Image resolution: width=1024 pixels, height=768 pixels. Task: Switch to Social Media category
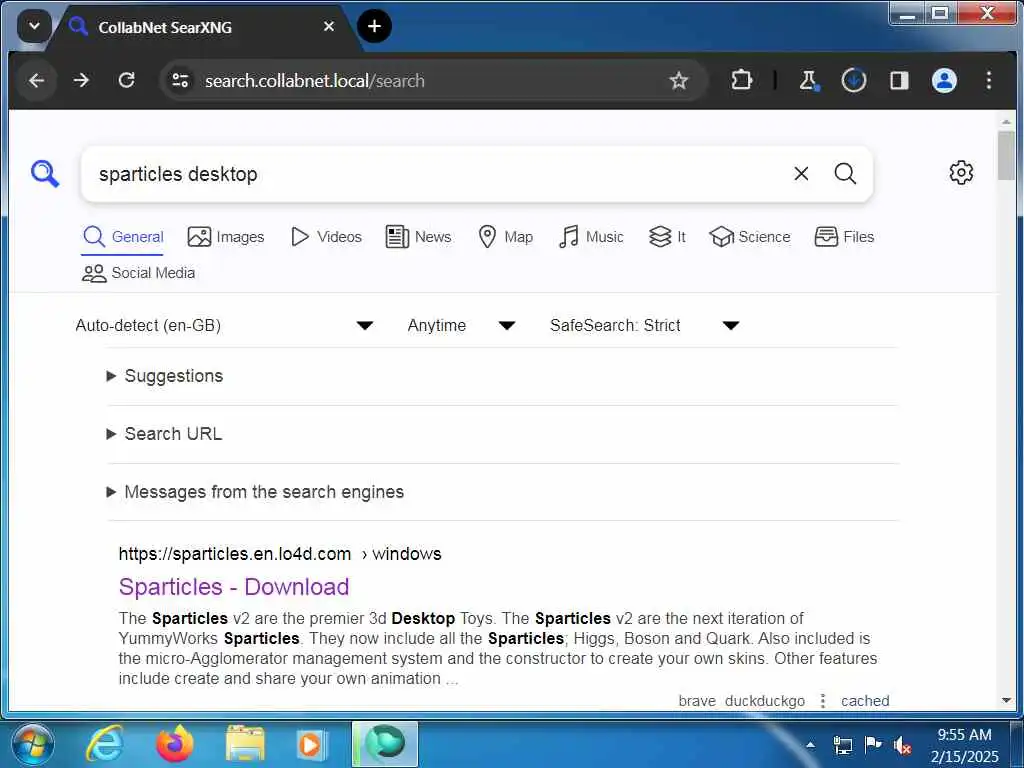[138, 273]
